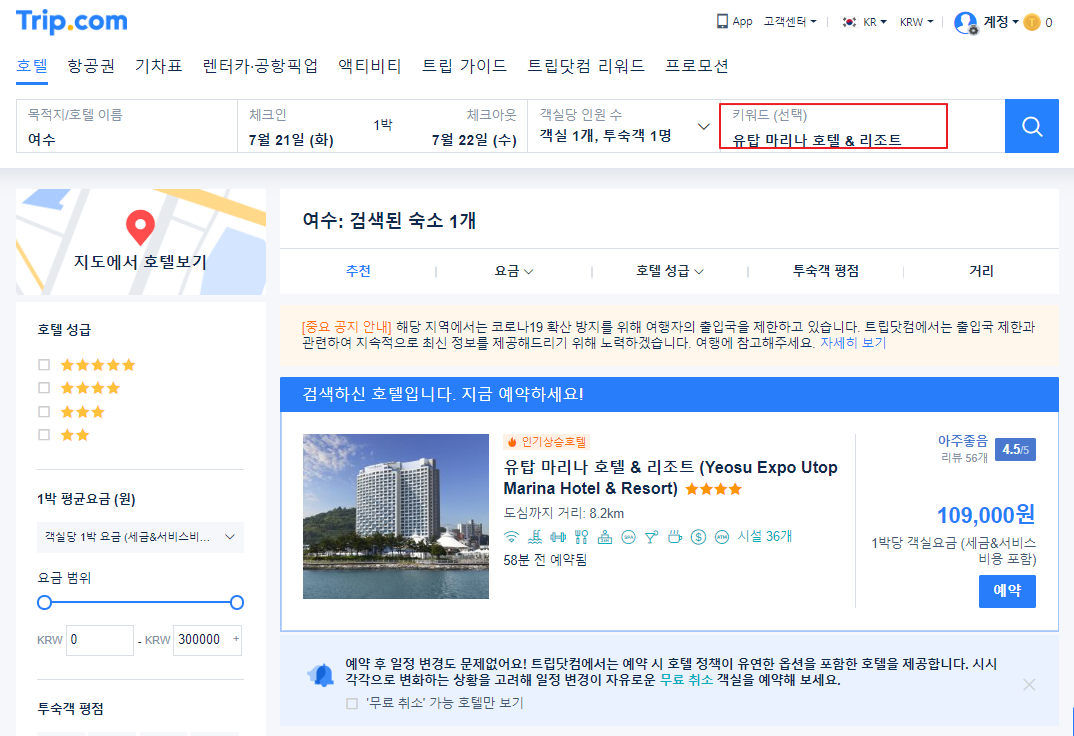Click the currency exchange dollar icon

click(x=698, y=537)
